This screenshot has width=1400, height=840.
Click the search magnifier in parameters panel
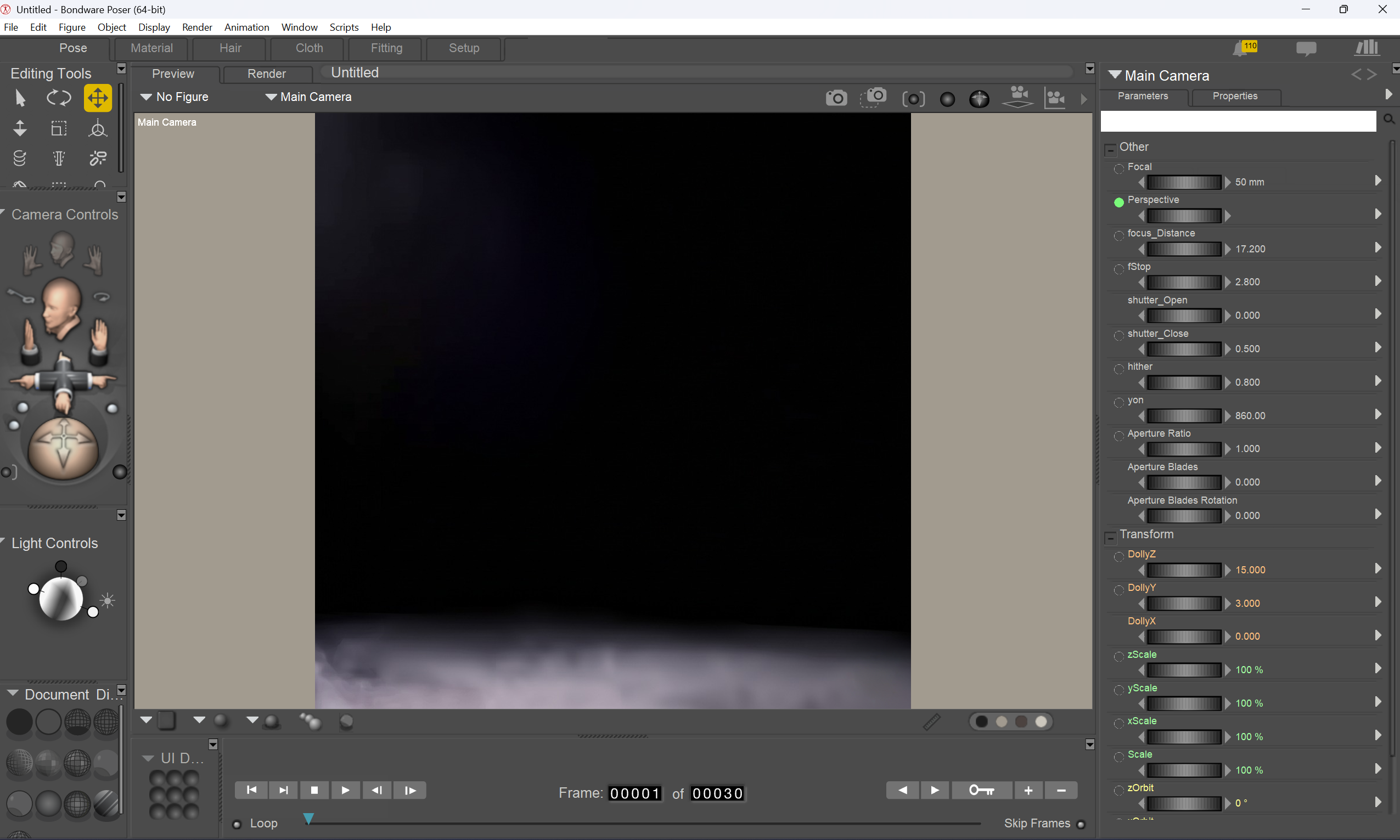pos(1388,119)
